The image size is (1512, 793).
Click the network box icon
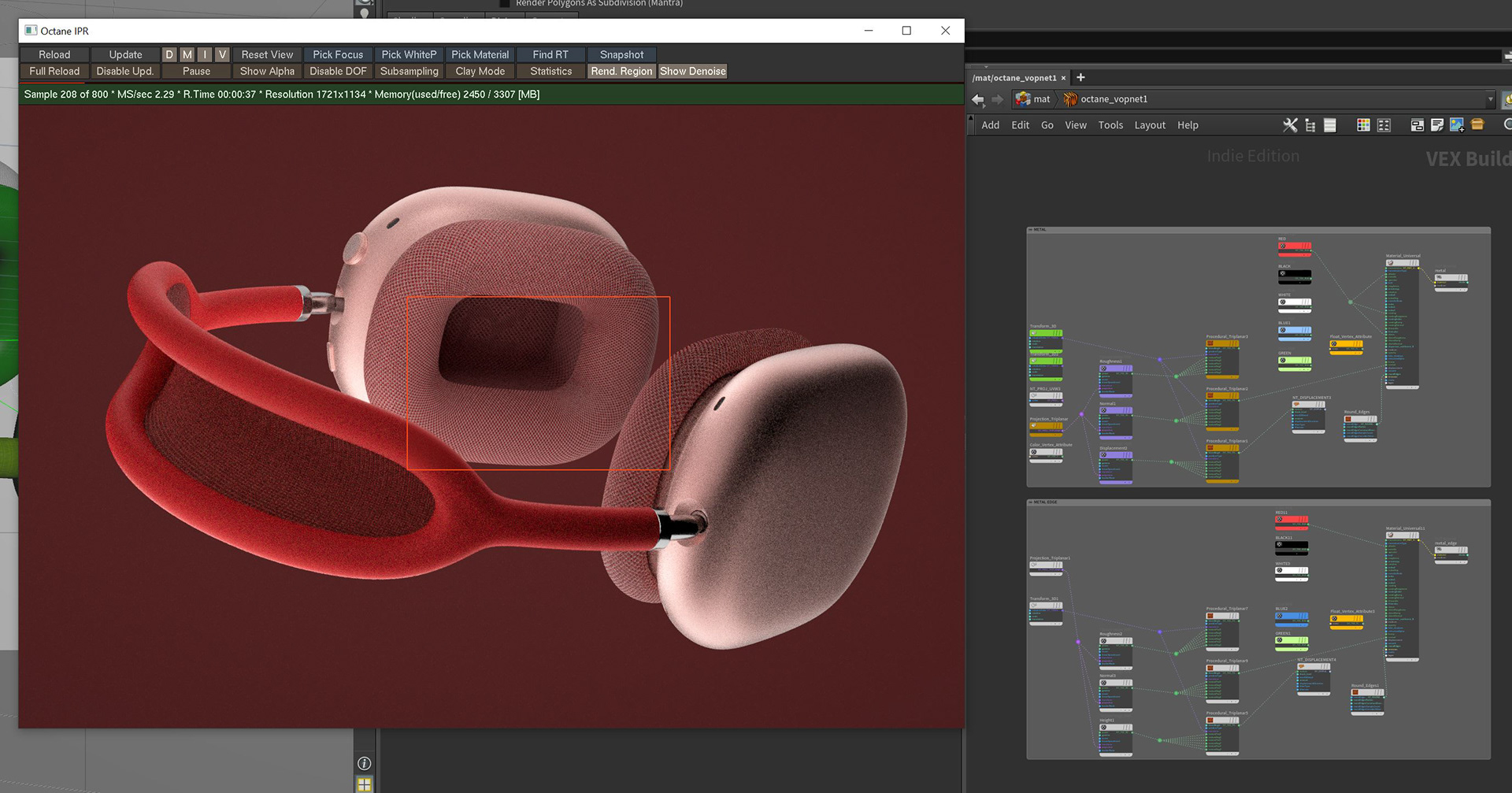coord(1417,125)
